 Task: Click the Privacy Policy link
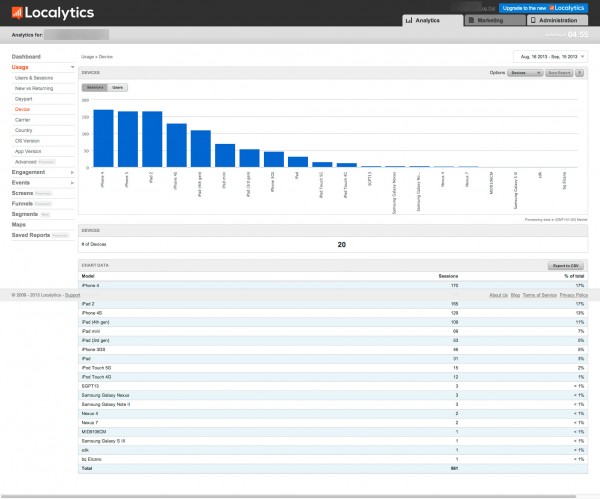click(x=574, y=295)
